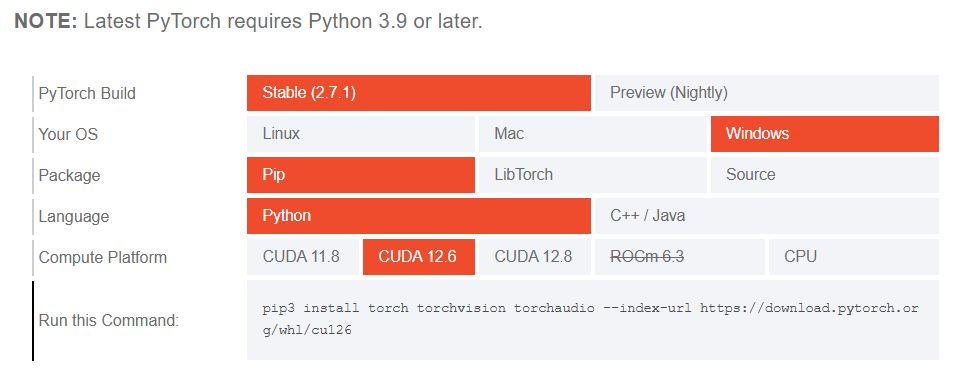Choose CUDA 11.8 compute platform
Image resolution: width=954 pixels, height=370 pixels.
(x=303, y=257)
